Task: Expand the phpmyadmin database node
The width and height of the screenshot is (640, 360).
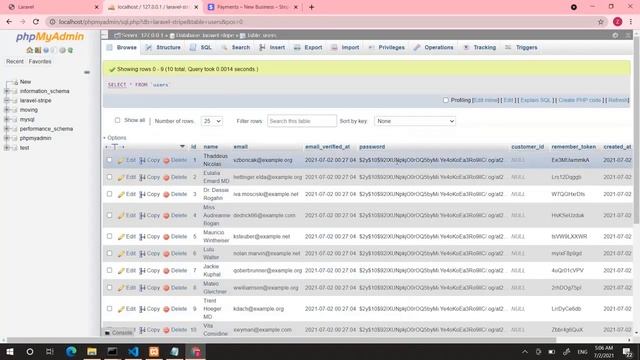Action: (x=7, y=138)
